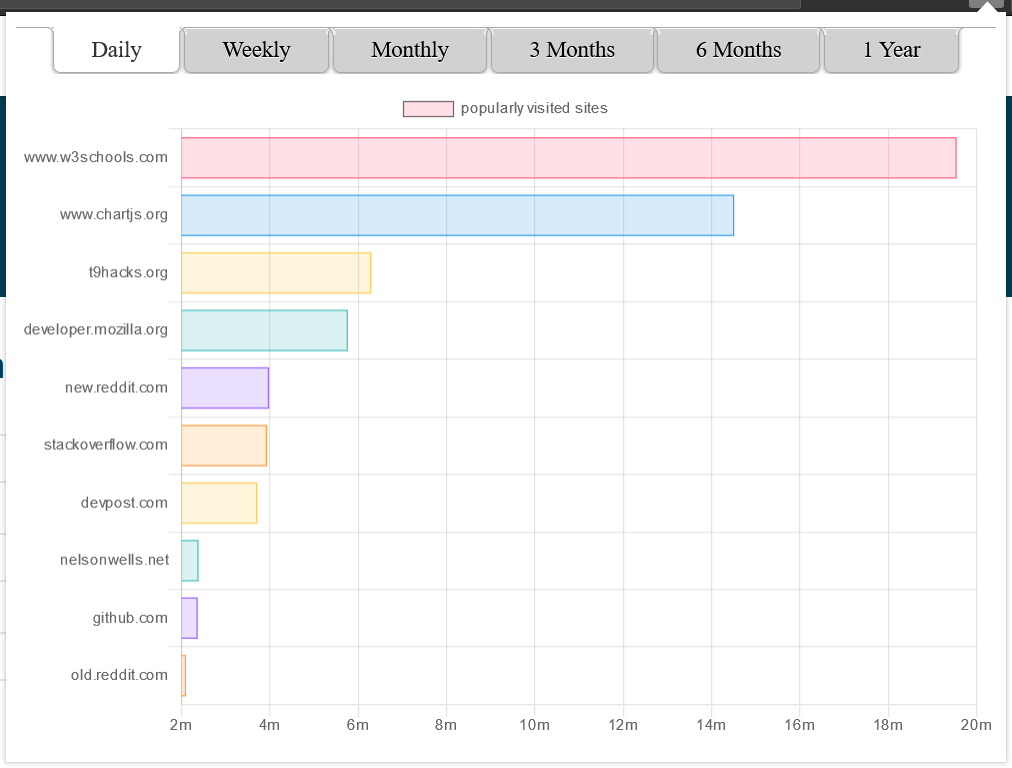This screenshot has height=768, width=1012.
Task: Click the stackoverflow.com orange bar
Action: coord(224,445)
